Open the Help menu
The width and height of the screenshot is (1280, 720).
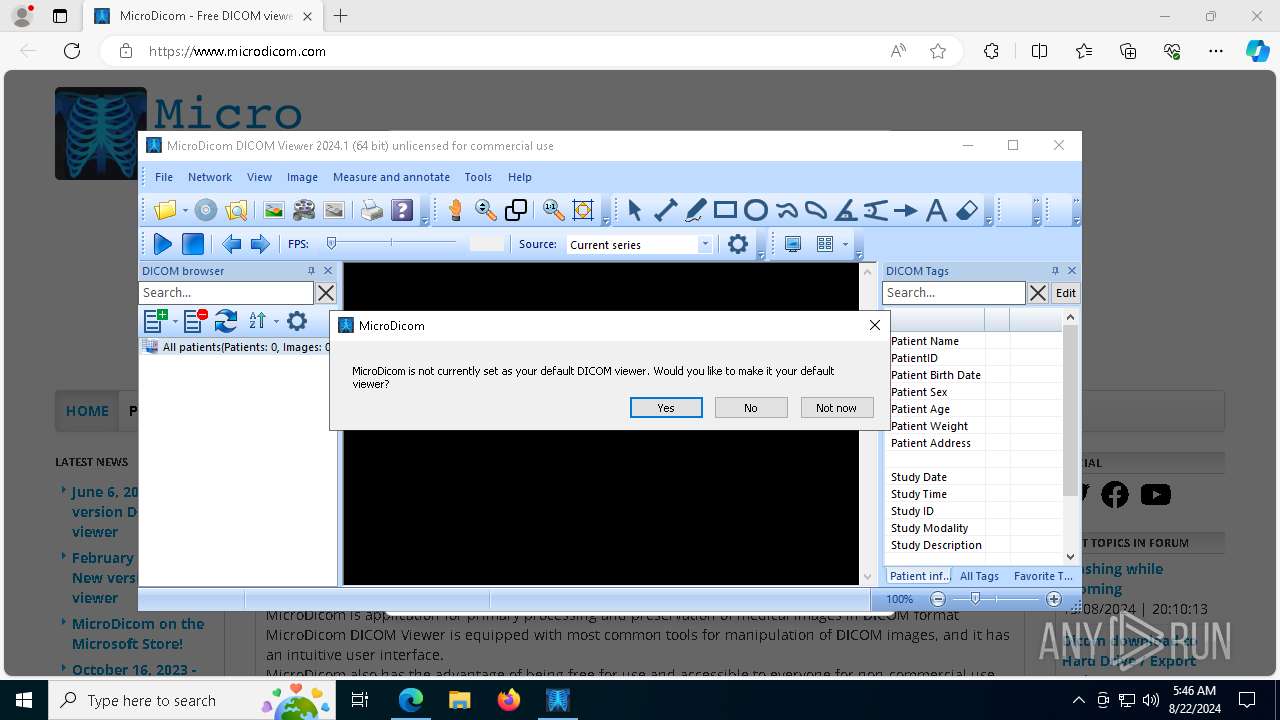pyautogui.click(x=520, y=177)
